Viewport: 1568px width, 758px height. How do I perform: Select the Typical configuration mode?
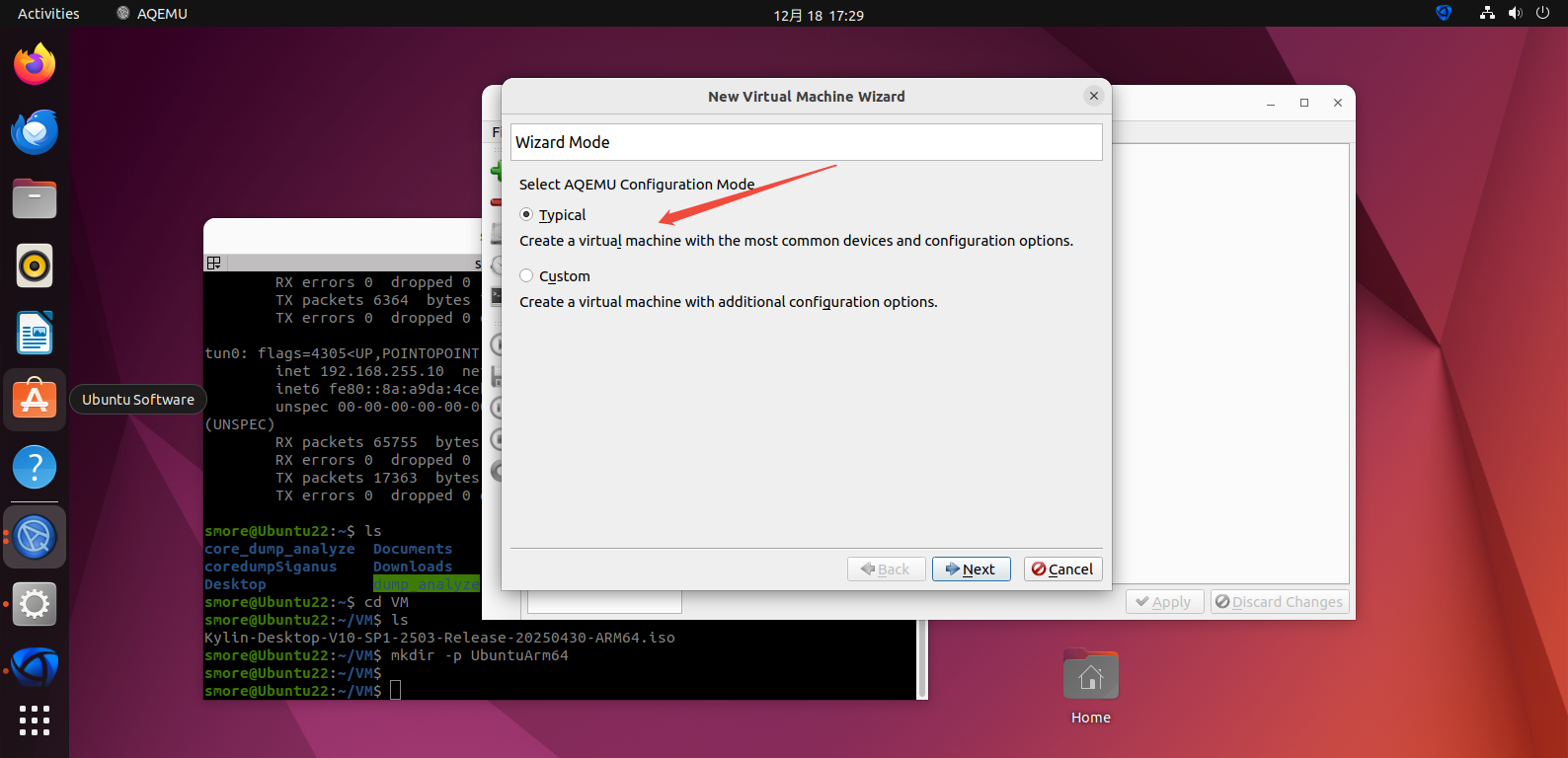coord(553,214)
